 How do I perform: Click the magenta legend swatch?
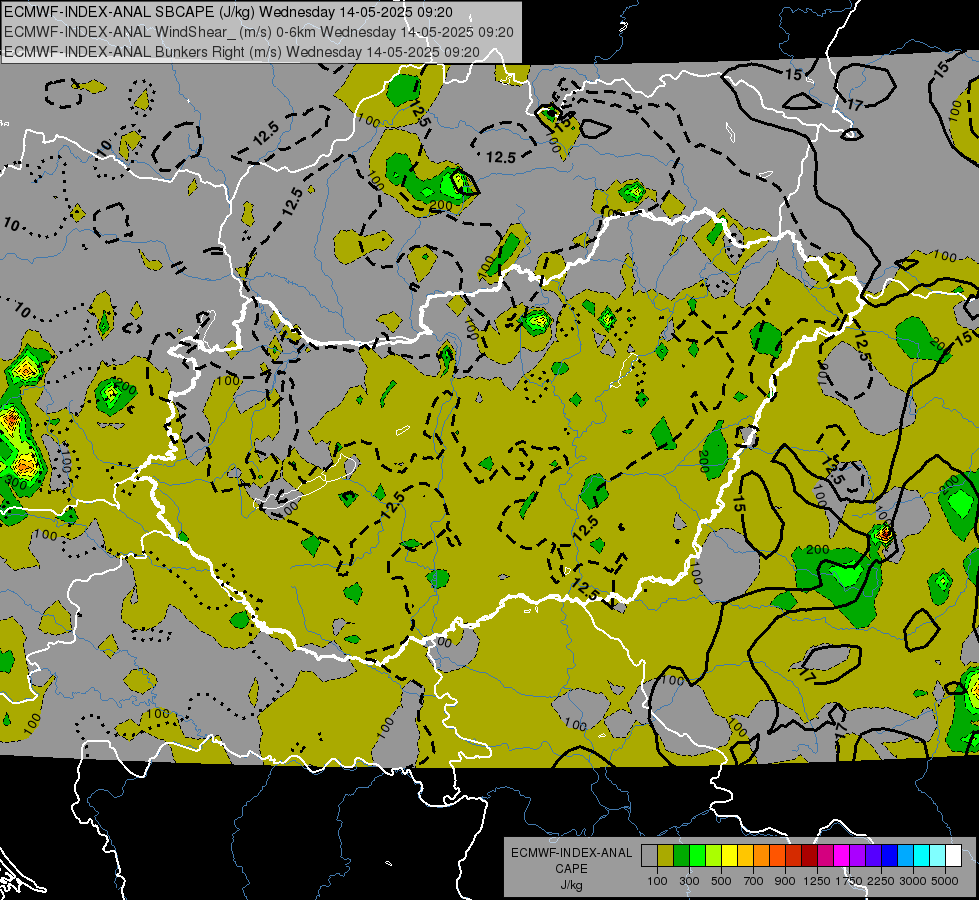click(x=842, y=856)
